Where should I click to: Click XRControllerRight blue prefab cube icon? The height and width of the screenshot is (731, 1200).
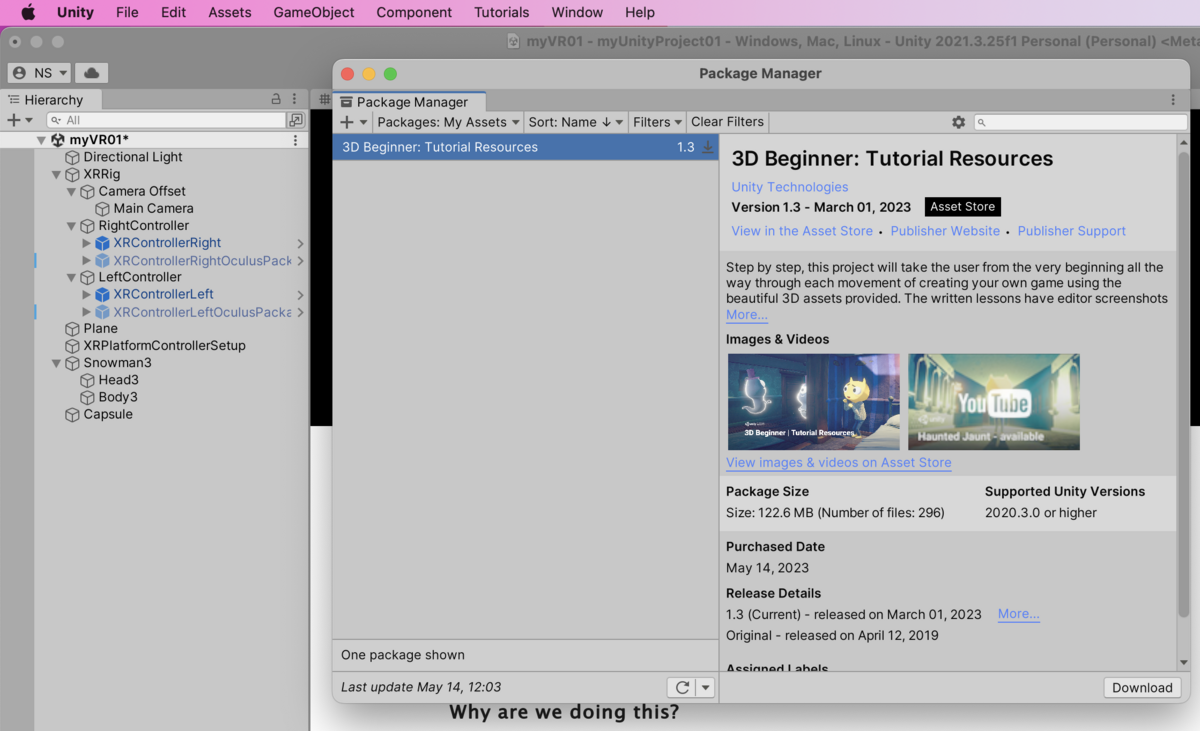click(102, 243)
